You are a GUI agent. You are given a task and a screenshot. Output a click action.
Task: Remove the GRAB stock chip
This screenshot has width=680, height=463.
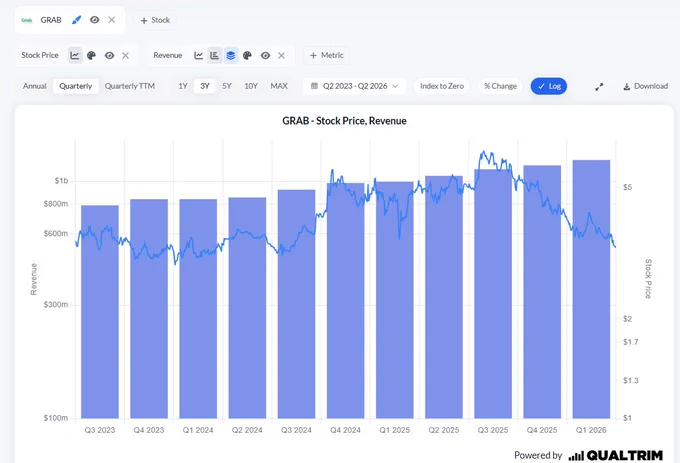112,20
